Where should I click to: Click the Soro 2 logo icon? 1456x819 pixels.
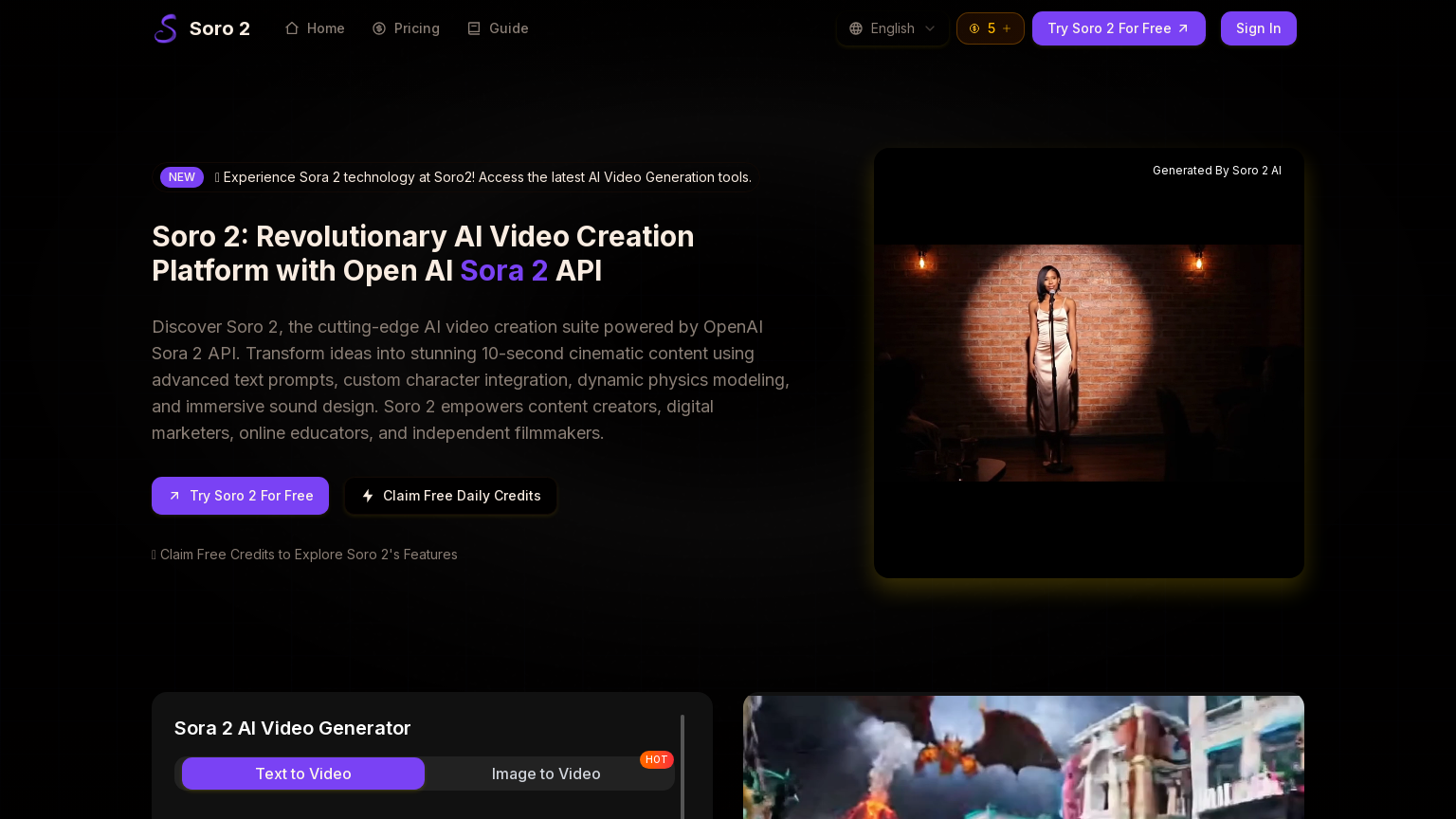click(166, 28)
